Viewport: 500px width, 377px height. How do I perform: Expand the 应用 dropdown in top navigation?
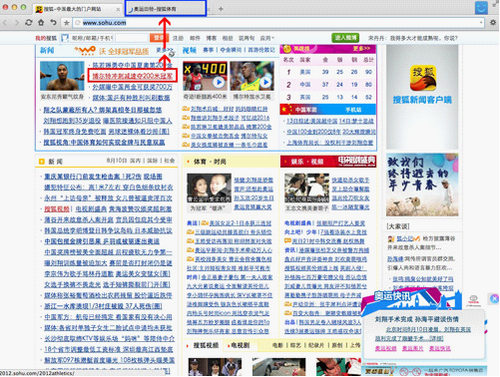(x=267, y=38)
